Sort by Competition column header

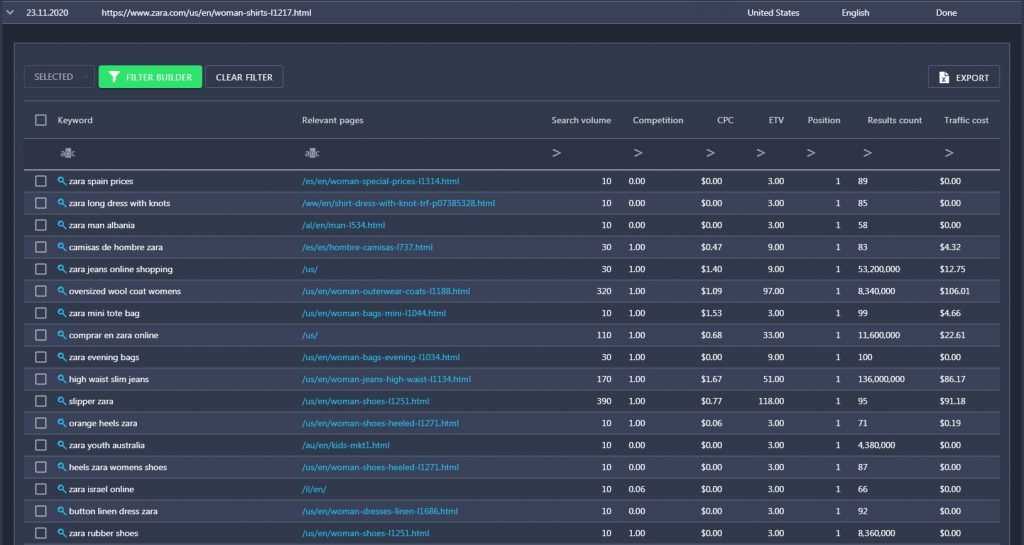coord(658,120)
